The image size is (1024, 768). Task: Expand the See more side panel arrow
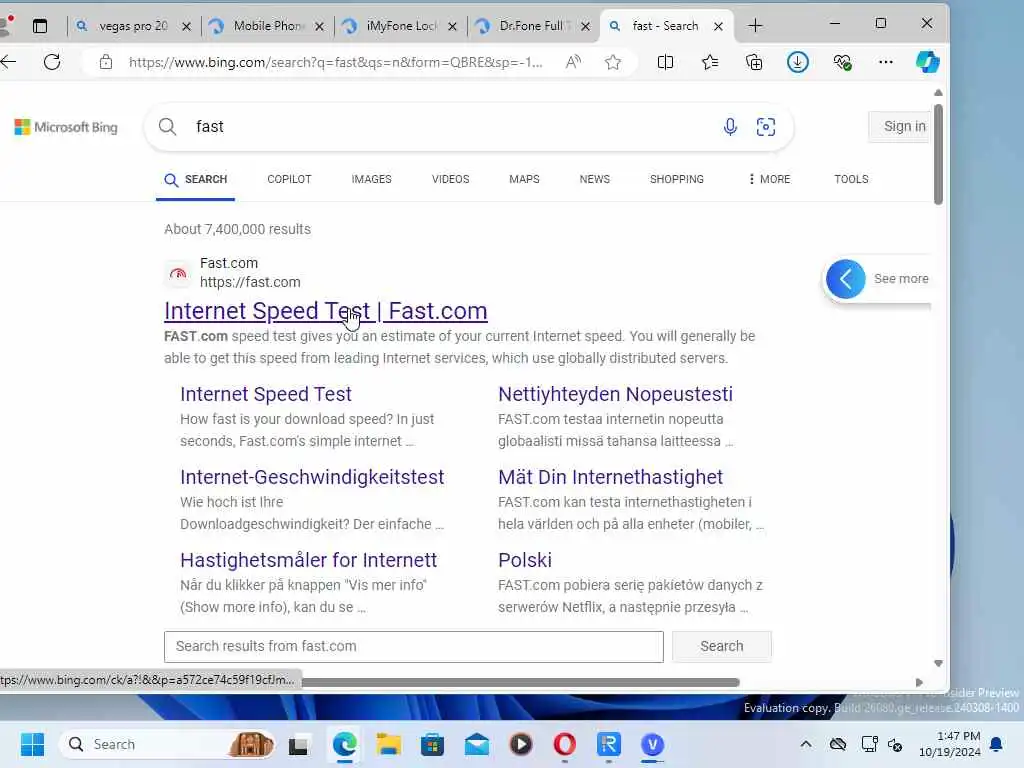pos(846,279)
